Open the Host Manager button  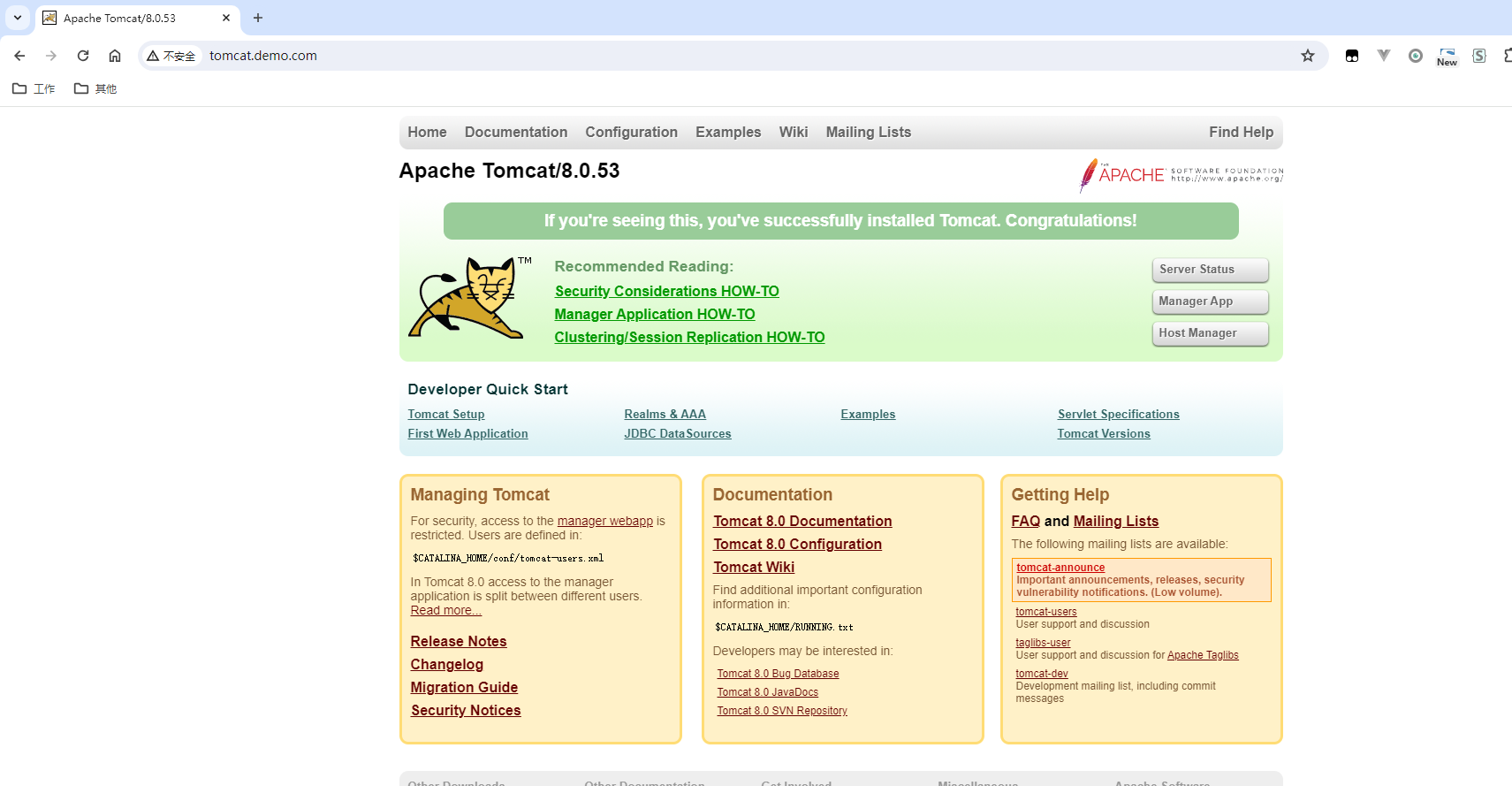coord(1210,333)
